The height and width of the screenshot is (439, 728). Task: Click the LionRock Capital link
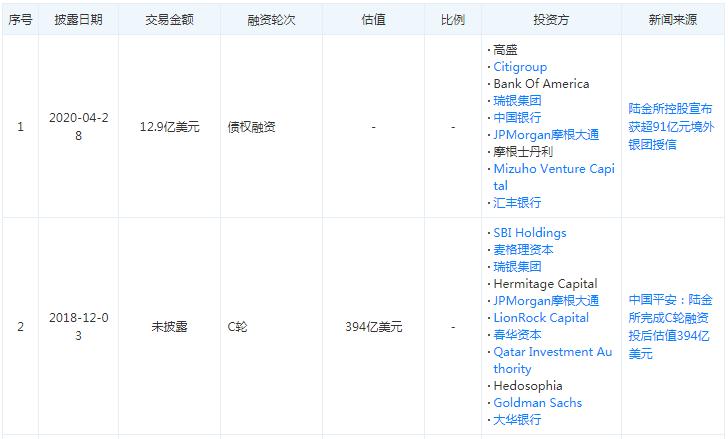click(x=541, y=318)
